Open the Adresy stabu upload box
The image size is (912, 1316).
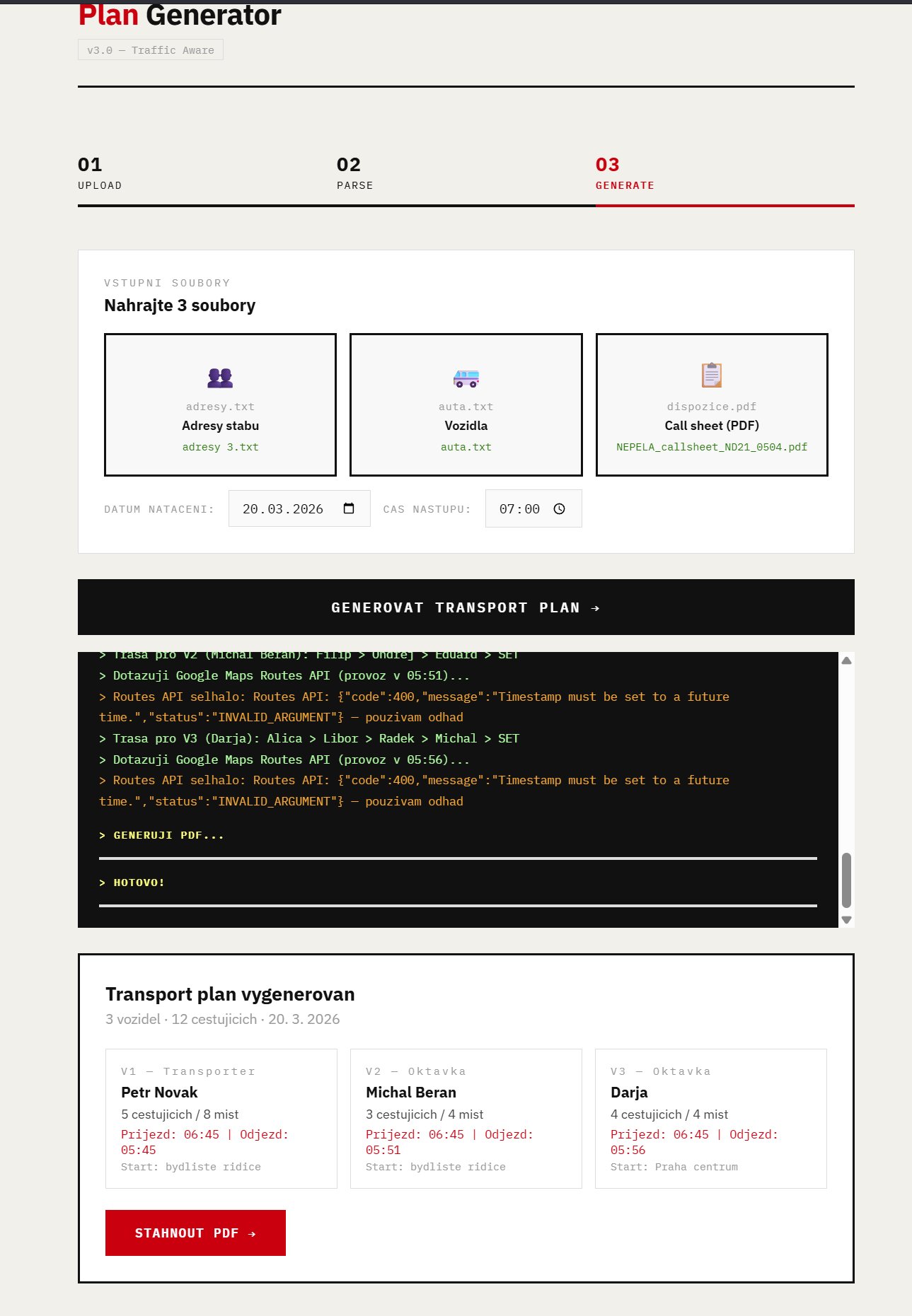[x=220, y=404]
